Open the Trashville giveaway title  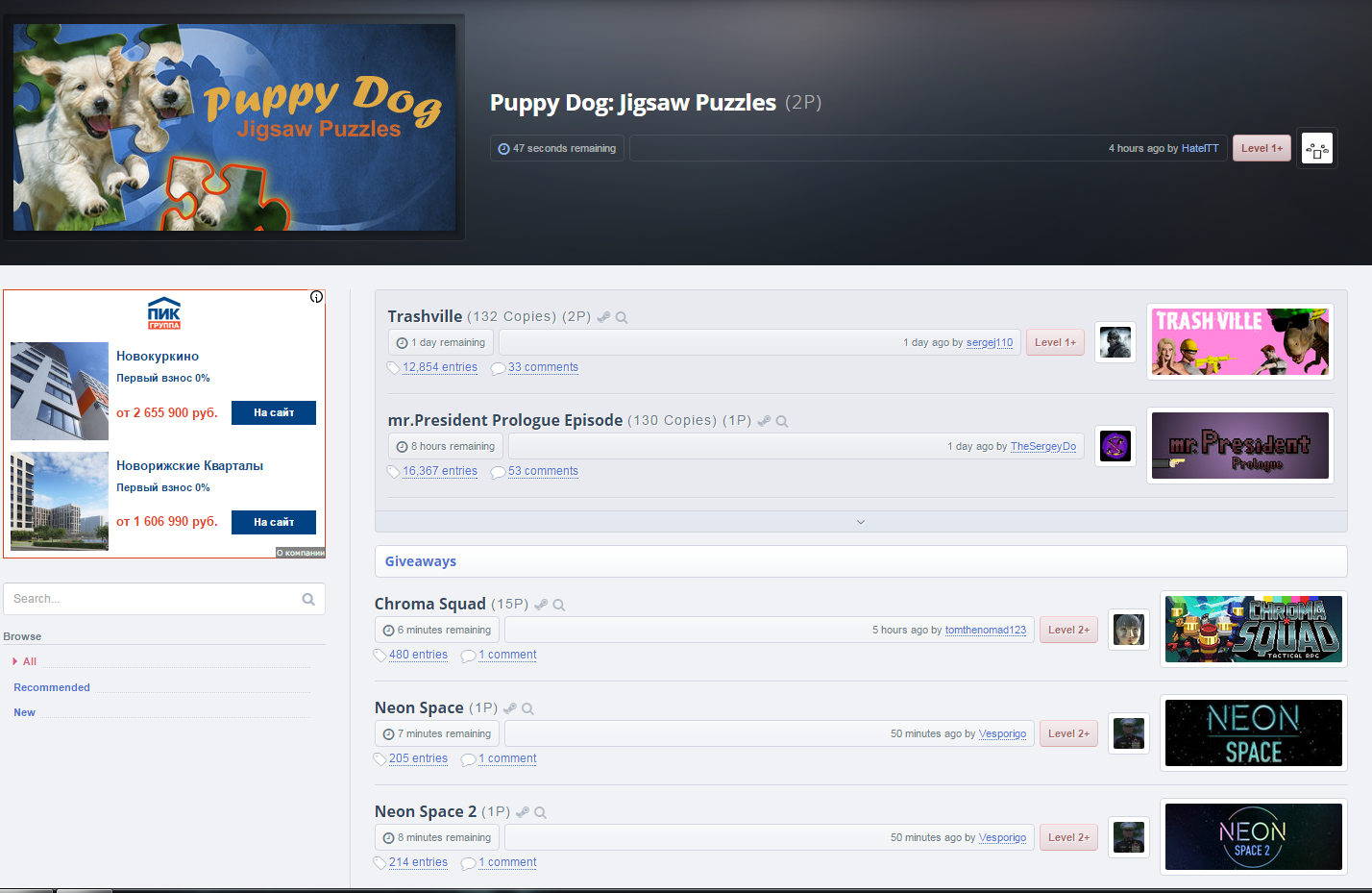[x=425, y=316]
